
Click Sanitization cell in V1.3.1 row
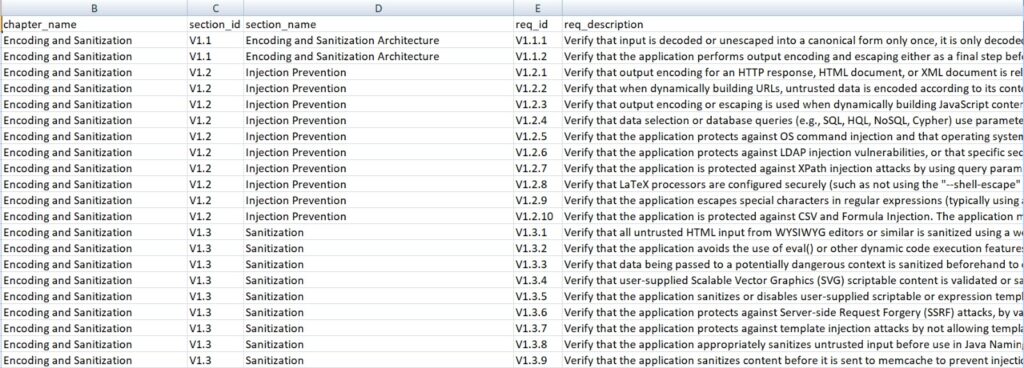tap(378, 232)
